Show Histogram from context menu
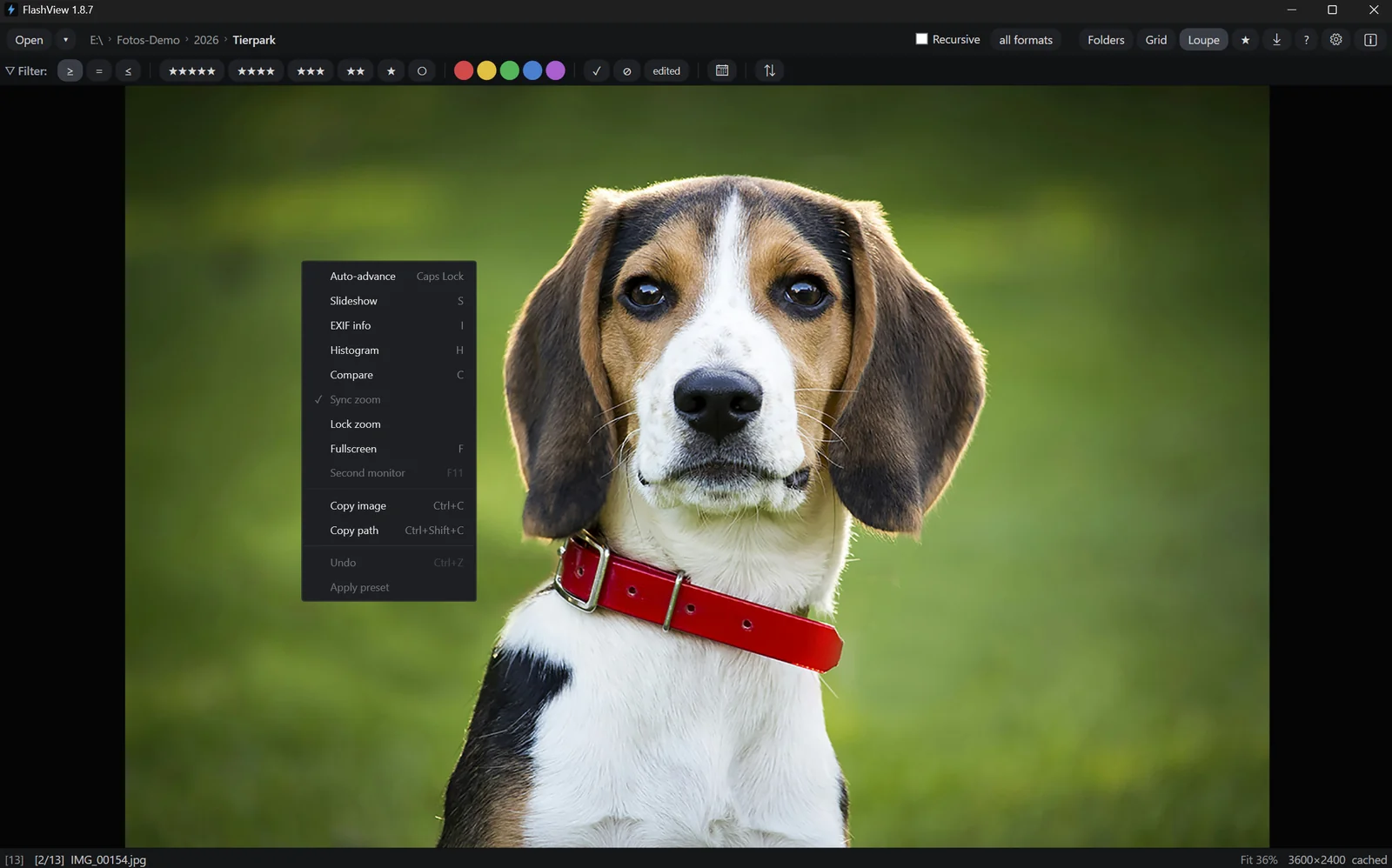 (389, 351)
